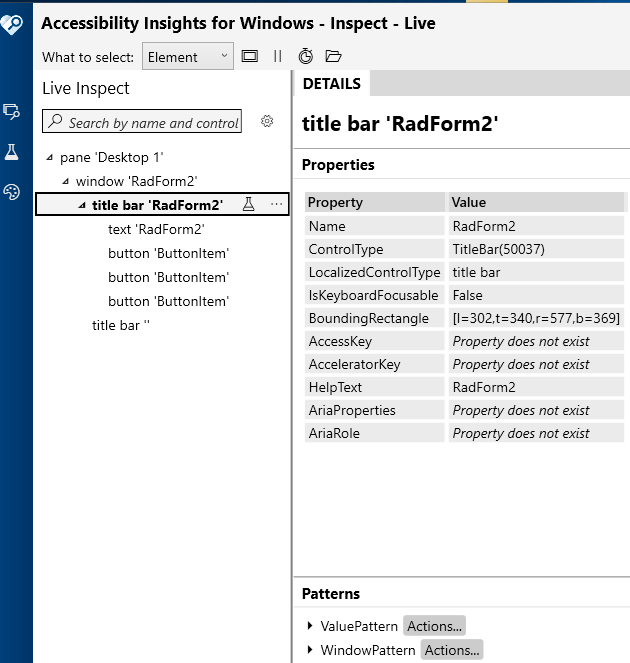This screenshot has height=663, width=630.
Task: Click the magnifier icon in the search box
Action: coord(55,121)
